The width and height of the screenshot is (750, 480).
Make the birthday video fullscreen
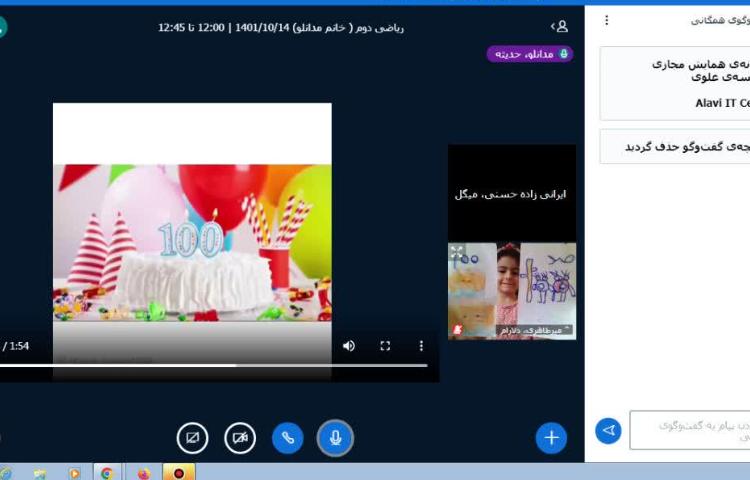[x=385, y=346]
